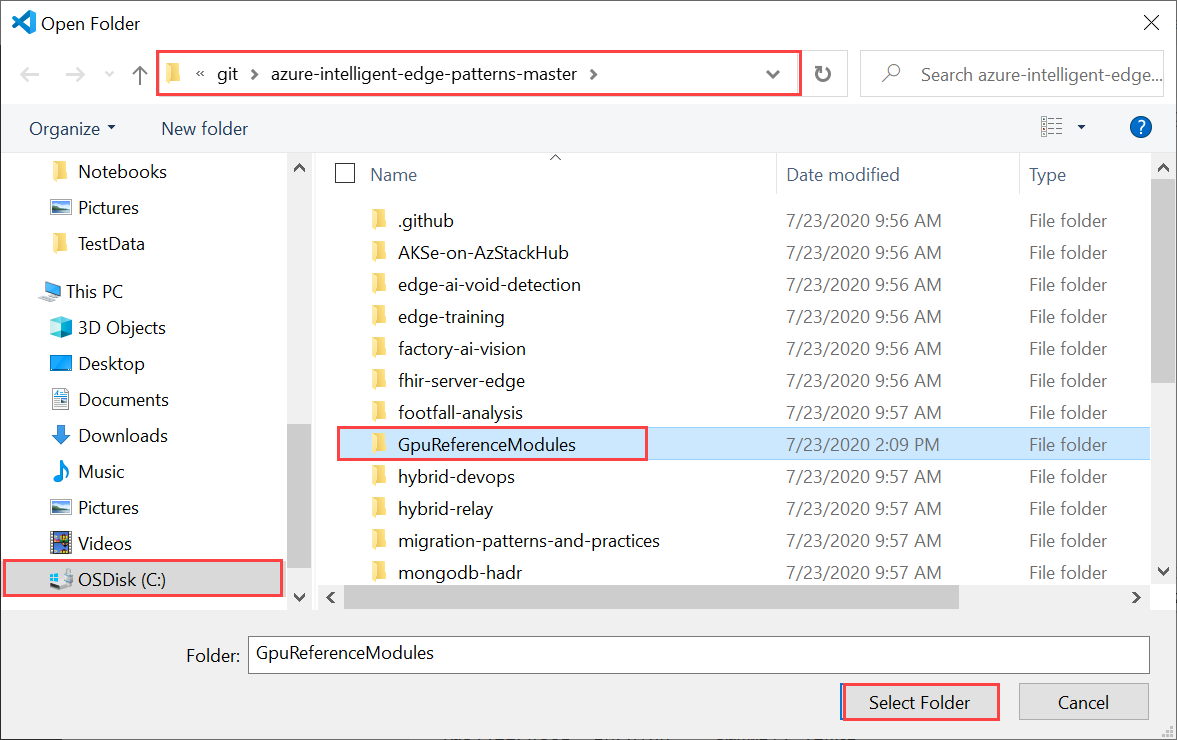Click the back navigation arrow

(x=30, y=73)
